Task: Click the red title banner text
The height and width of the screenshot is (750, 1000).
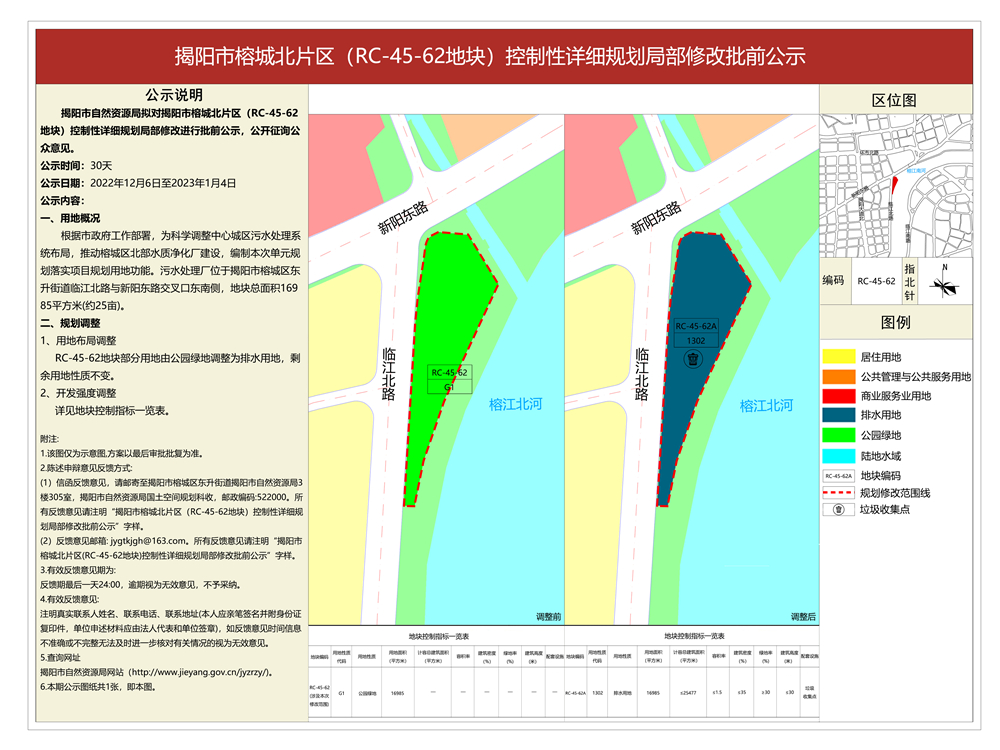Action: 490,57
